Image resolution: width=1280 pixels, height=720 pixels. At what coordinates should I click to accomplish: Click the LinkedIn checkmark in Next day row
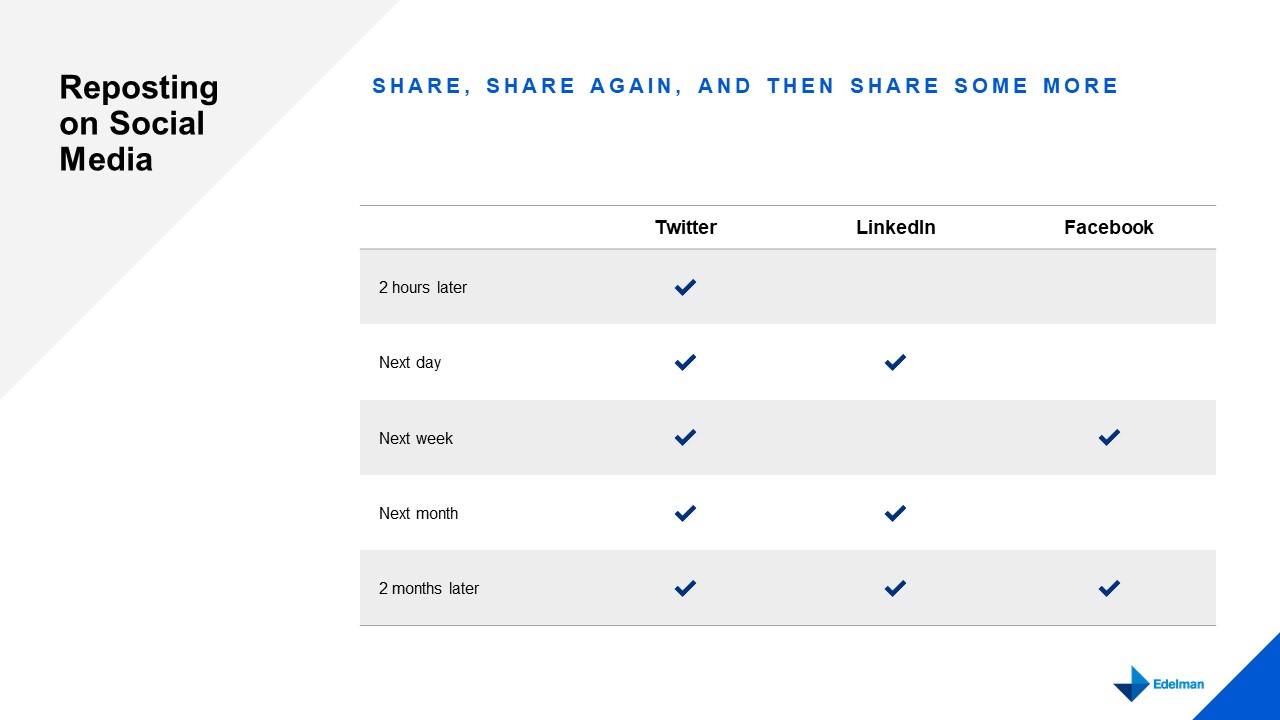895,363
